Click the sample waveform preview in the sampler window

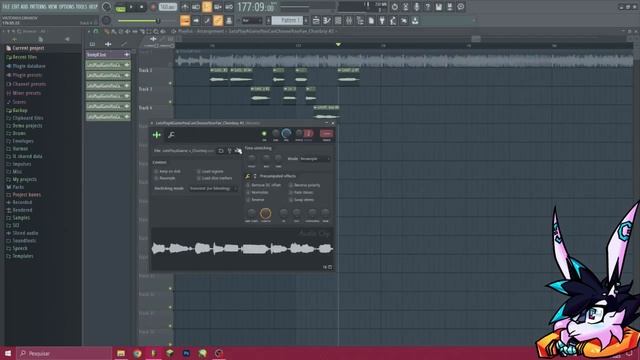pyautogui.click(x=242, y=248)
